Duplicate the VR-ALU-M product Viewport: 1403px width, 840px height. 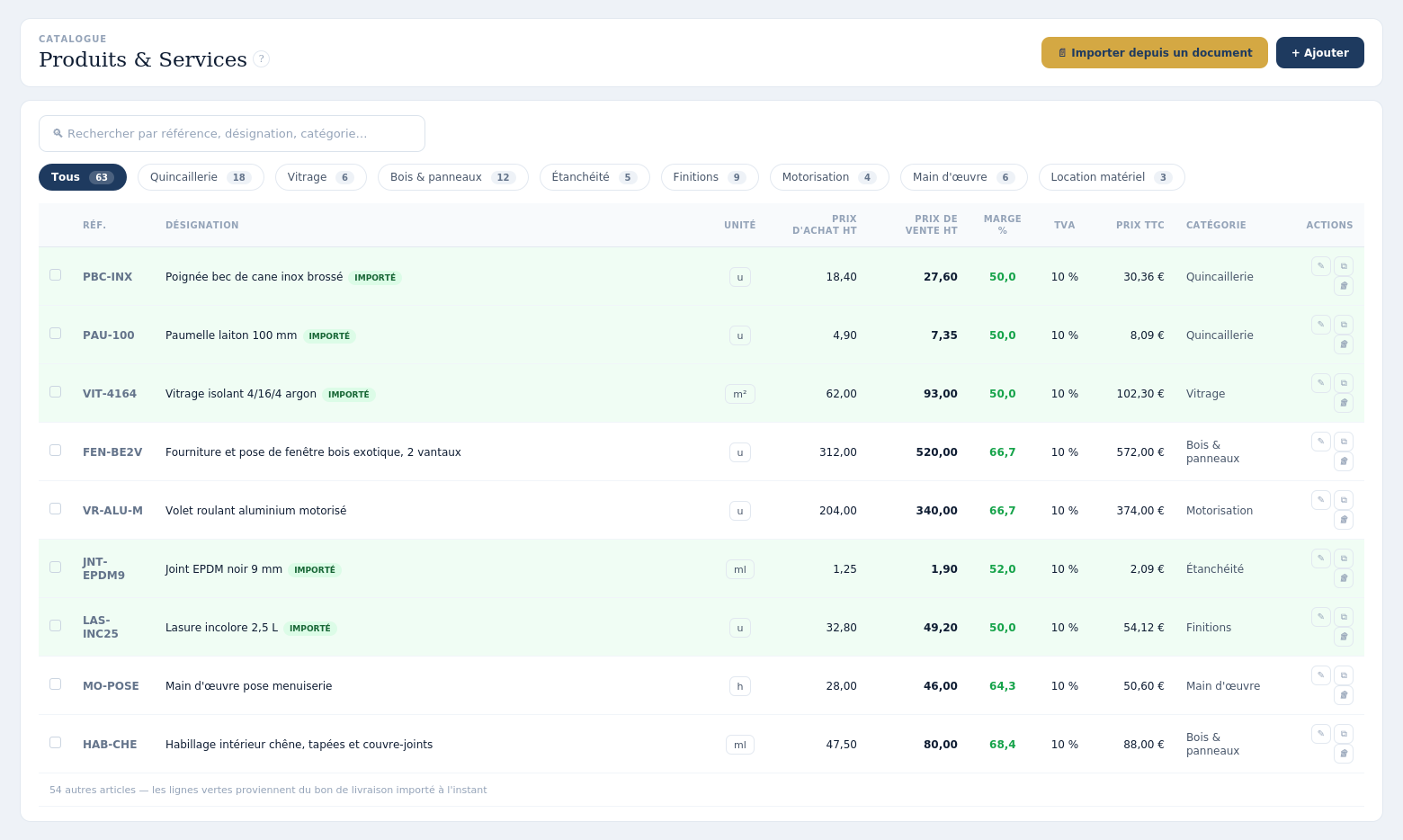click(x=1344, y=500)
